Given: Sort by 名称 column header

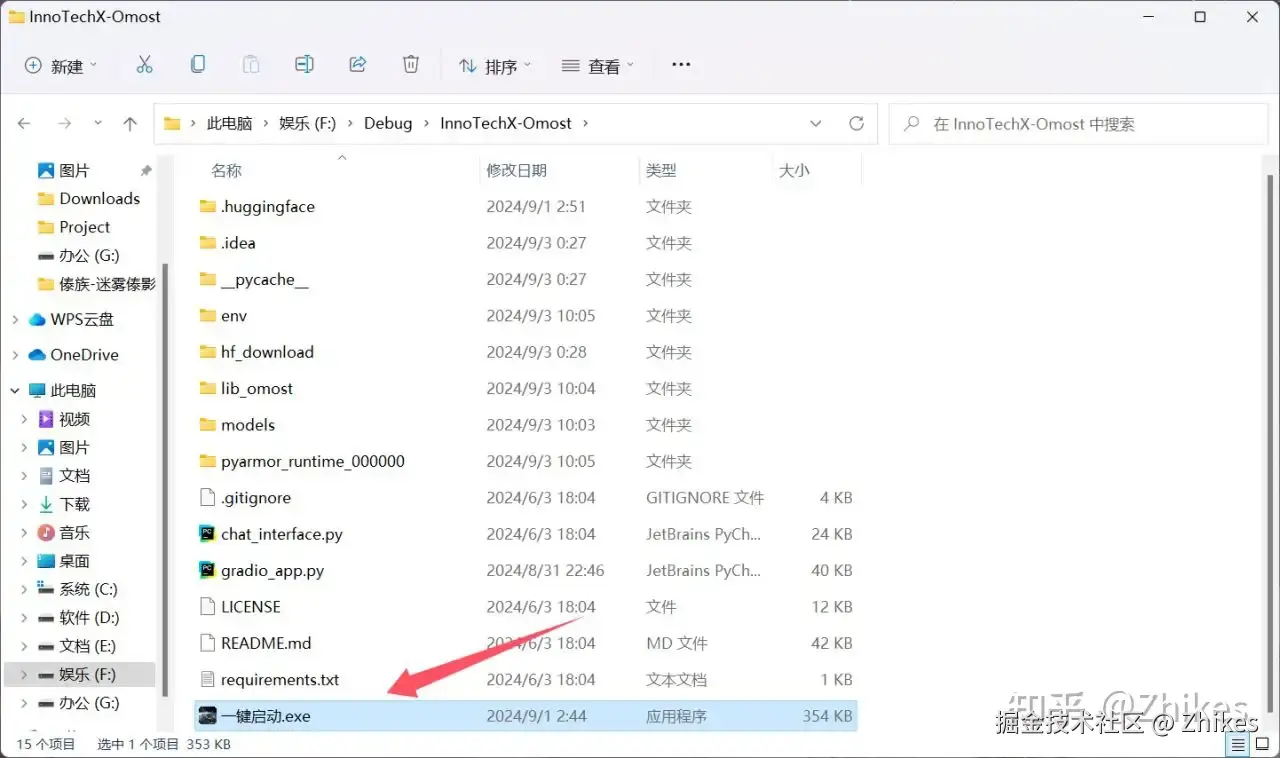Looking at the screenshot, I should 226,171.
